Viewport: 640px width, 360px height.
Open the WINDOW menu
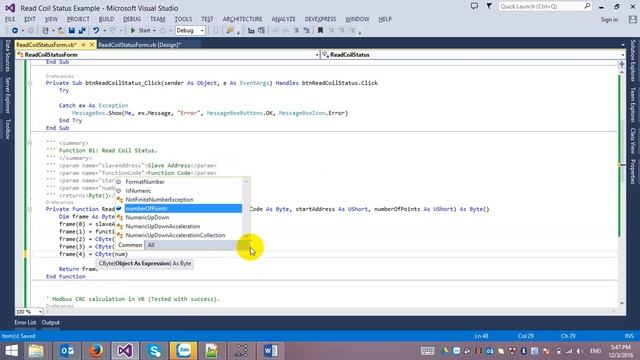point(357,19)
